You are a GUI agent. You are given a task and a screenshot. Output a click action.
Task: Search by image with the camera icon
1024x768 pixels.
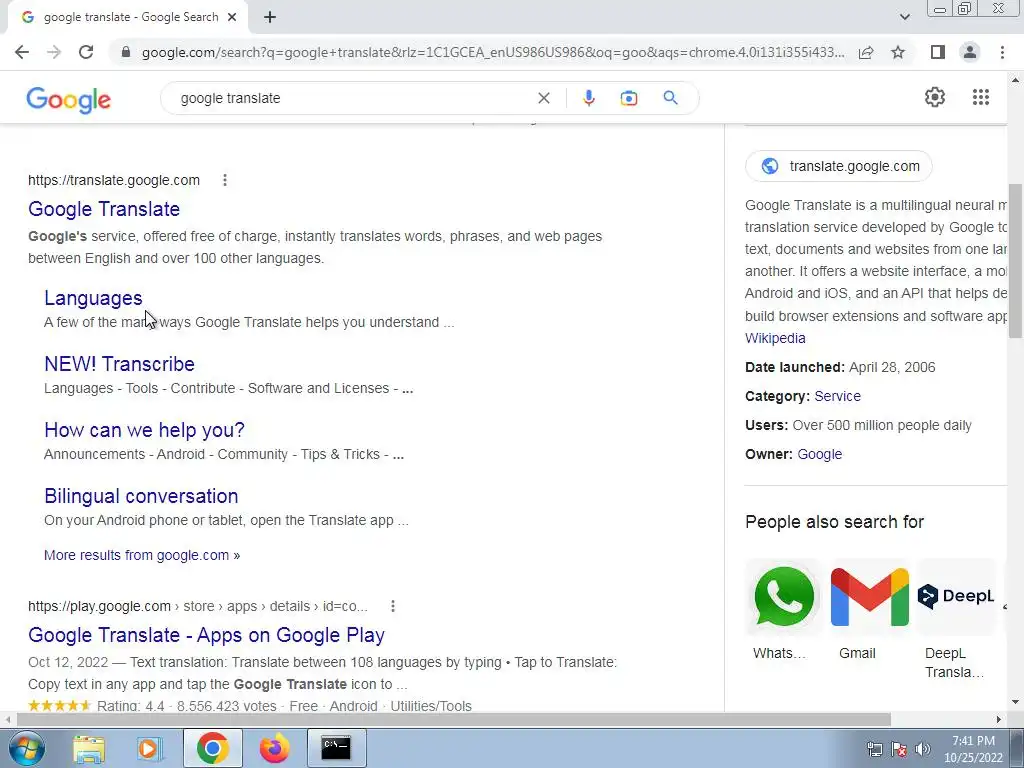click(629, 98)
